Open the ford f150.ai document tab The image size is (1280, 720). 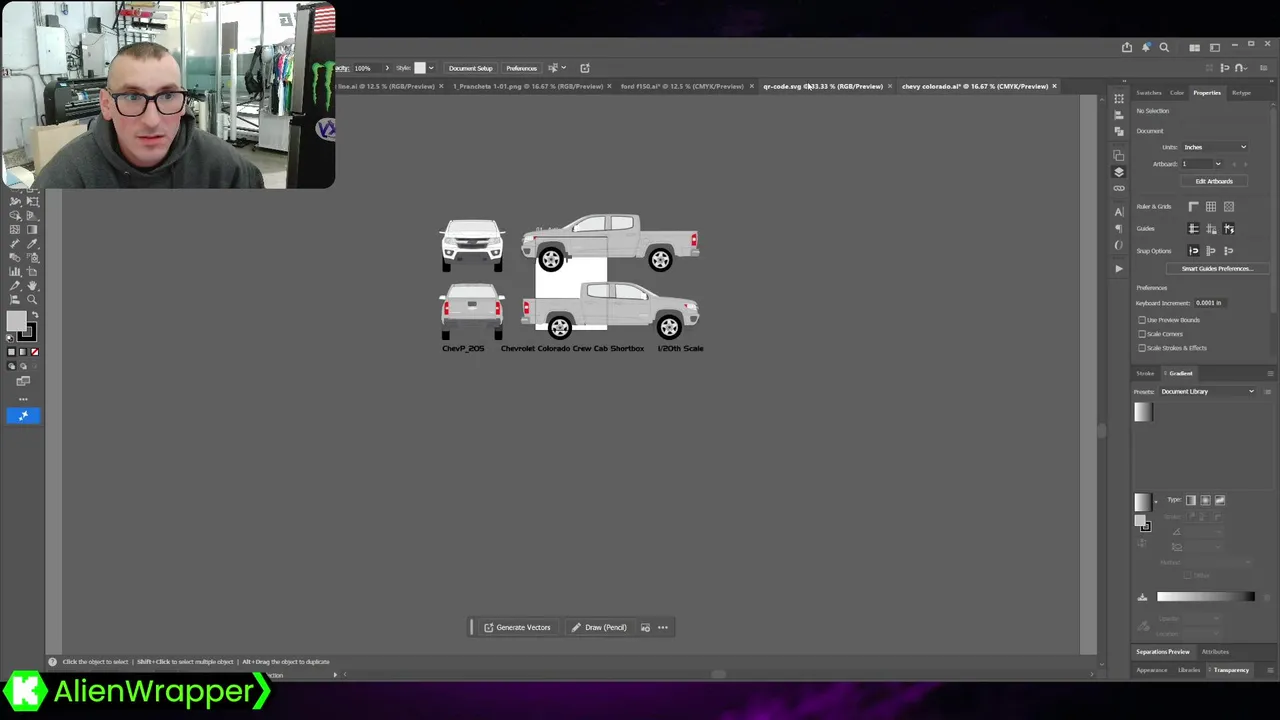(682, 86)
